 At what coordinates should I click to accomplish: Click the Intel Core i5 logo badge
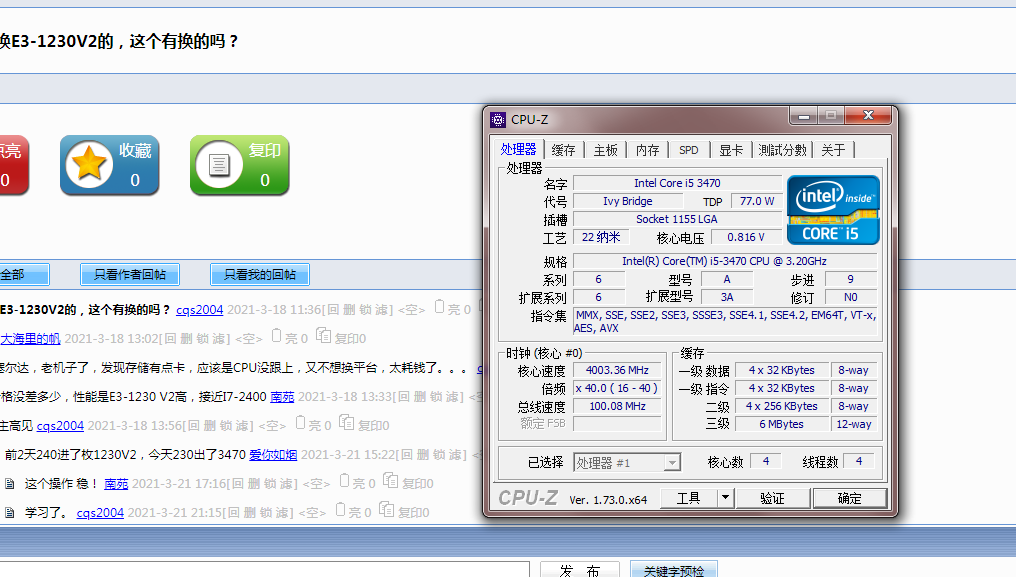[833, 209]
